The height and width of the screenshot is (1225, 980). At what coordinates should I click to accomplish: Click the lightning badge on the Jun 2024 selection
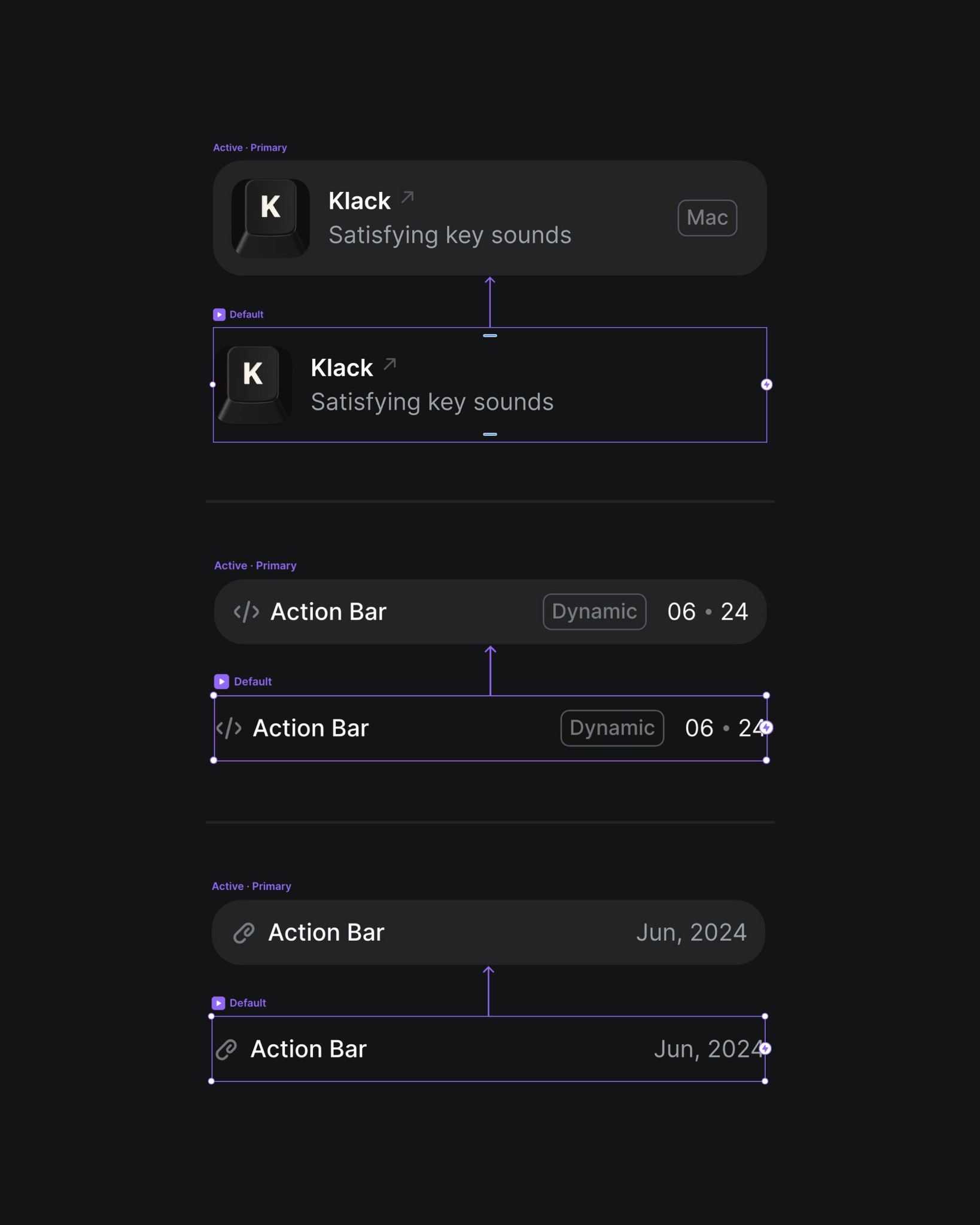(766, 1049)
